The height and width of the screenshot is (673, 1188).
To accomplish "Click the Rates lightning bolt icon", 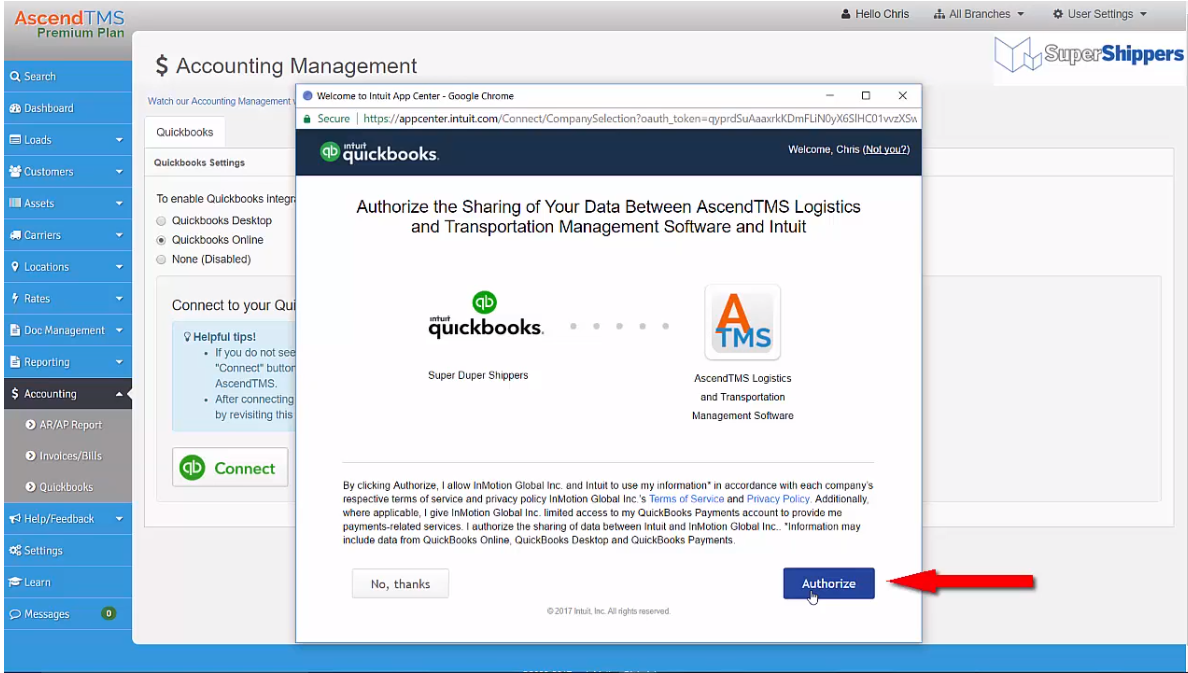I will [14, 299].
